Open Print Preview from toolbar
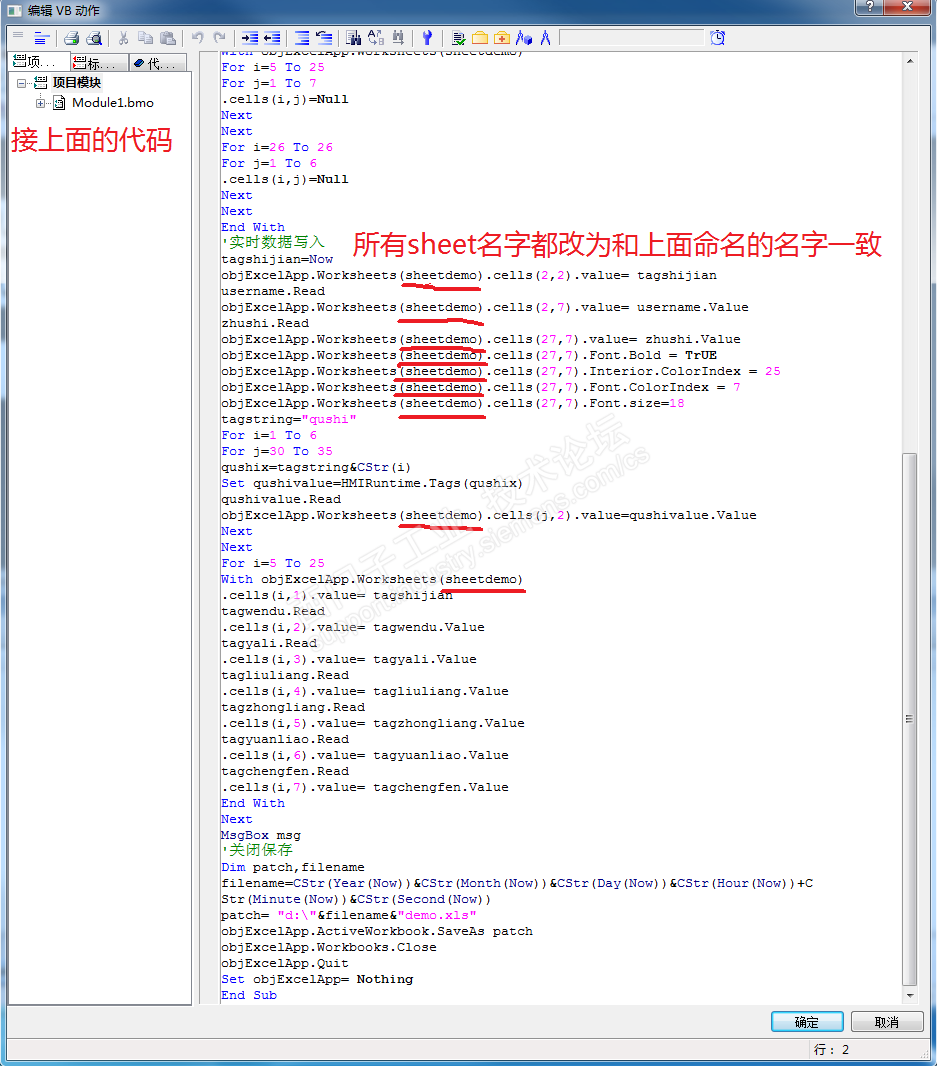 click(x=95, y=38)
